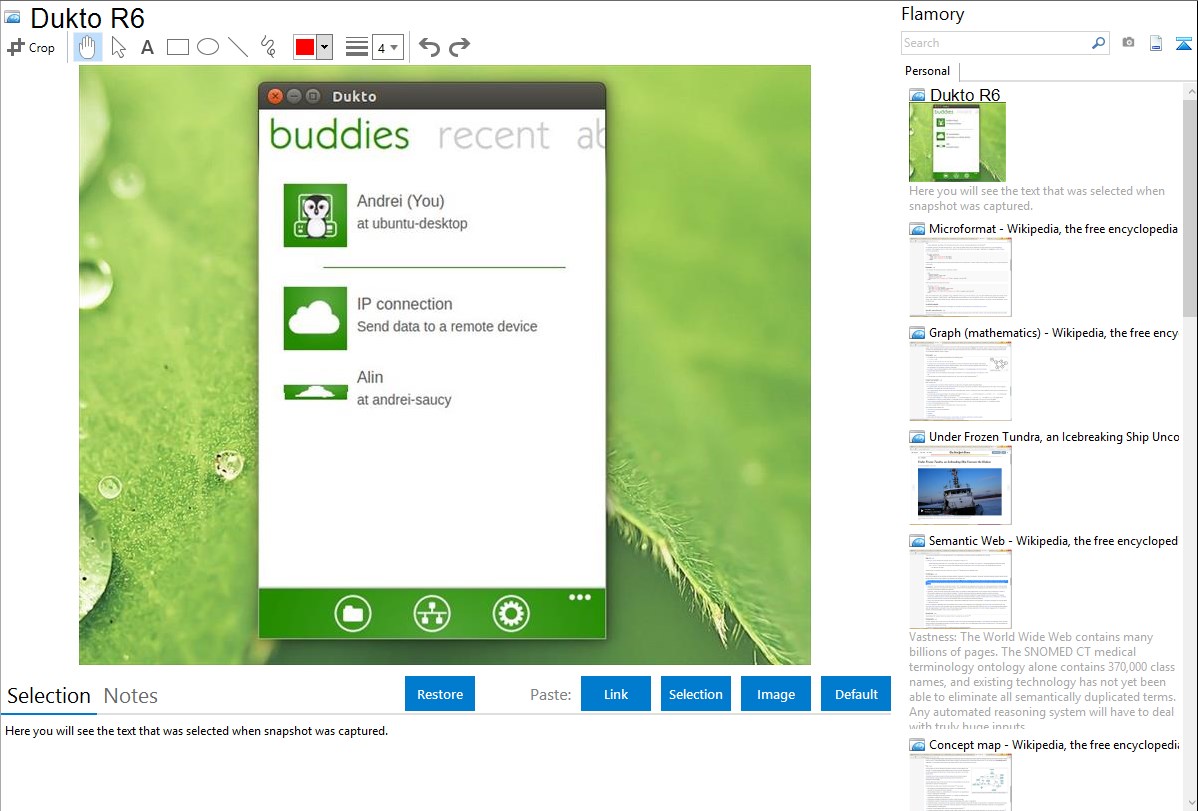Open the Microformat Wikipedia snapshot thumbnail
Image resolution: width=1198 pixels, height=811 pixels.
[x=960, y=277]
